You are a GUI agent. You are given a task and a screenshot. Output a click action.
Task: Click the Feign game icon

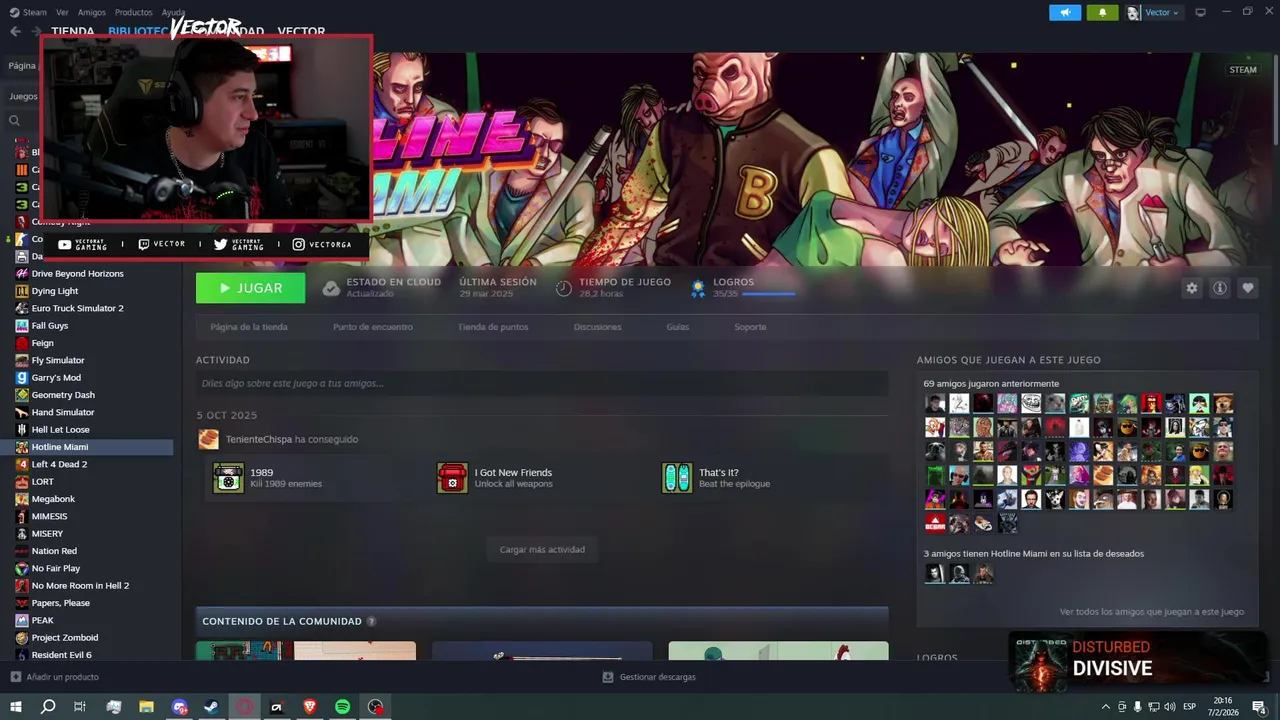(22, 343)
